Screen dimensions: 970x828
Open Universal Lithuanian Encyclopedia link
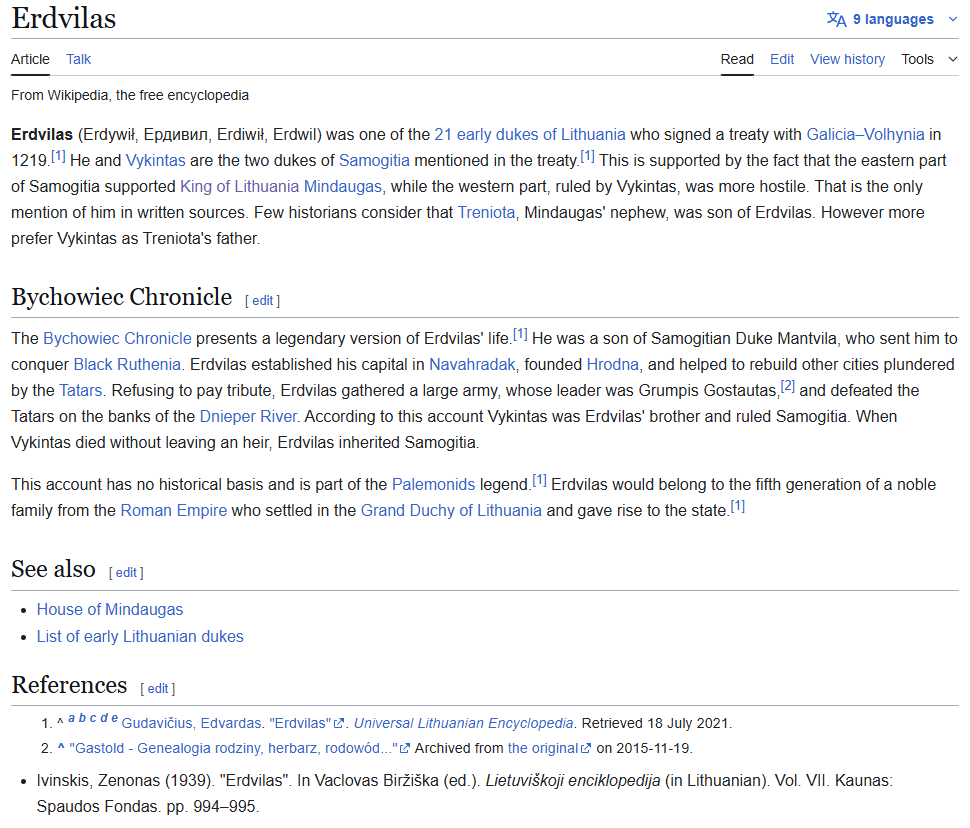coord(464,723)
